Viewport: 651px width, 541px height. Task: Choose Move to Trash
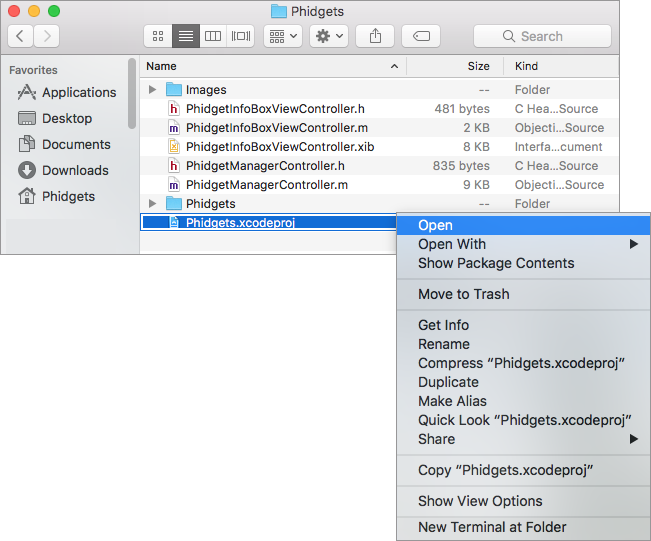point(524,294)
